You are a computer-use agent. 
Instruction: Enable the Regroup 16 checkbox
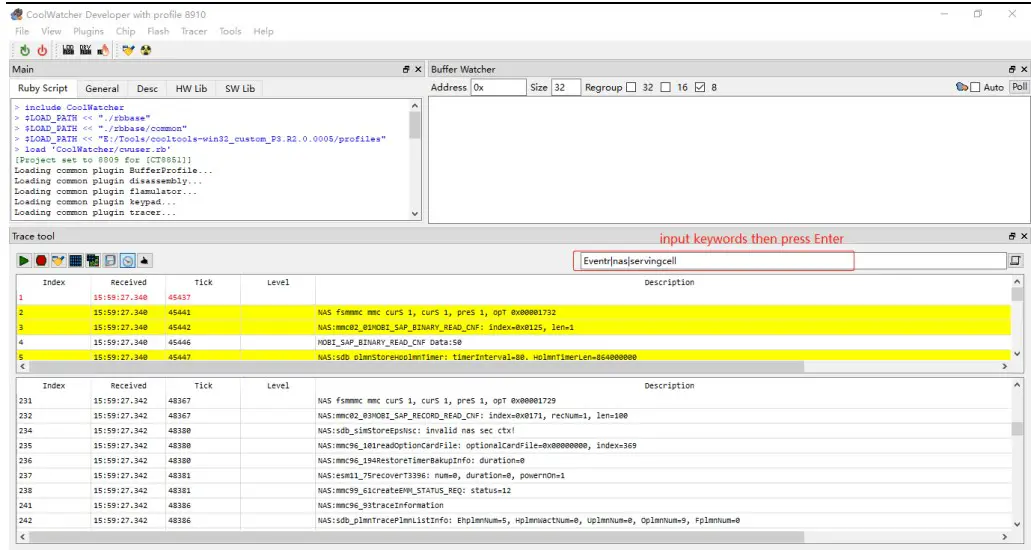[667, 88]
